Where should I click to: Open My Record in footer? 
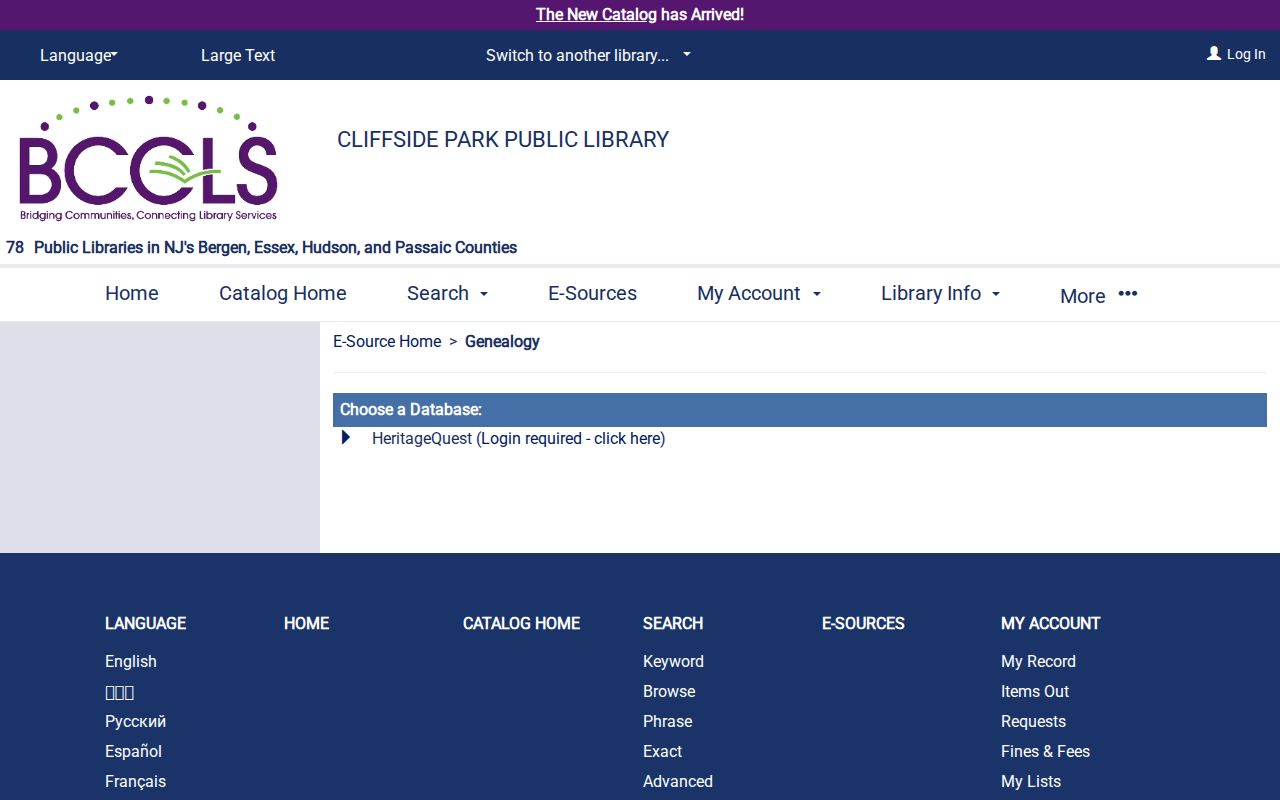coord(1038,661)
